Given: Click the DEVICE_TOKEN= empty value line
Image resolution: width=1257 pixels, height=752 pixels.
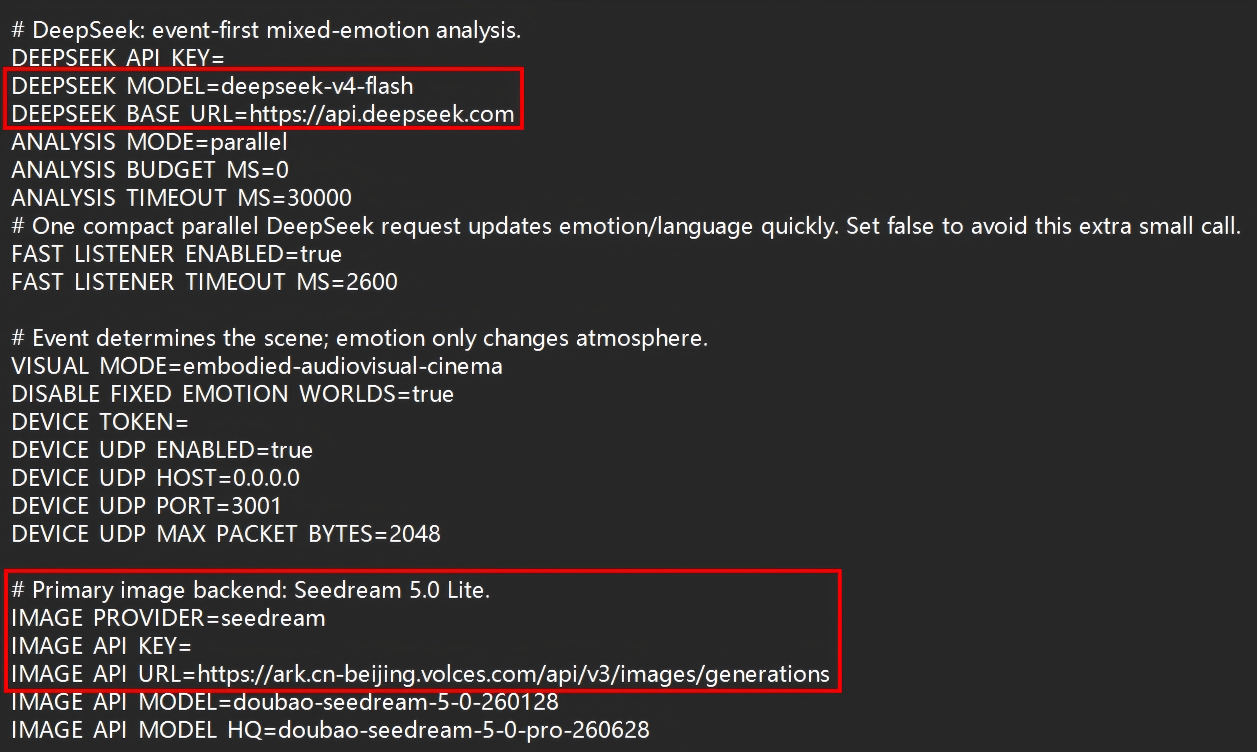Looking at the screenshot, I should click(x=100, y=422).
